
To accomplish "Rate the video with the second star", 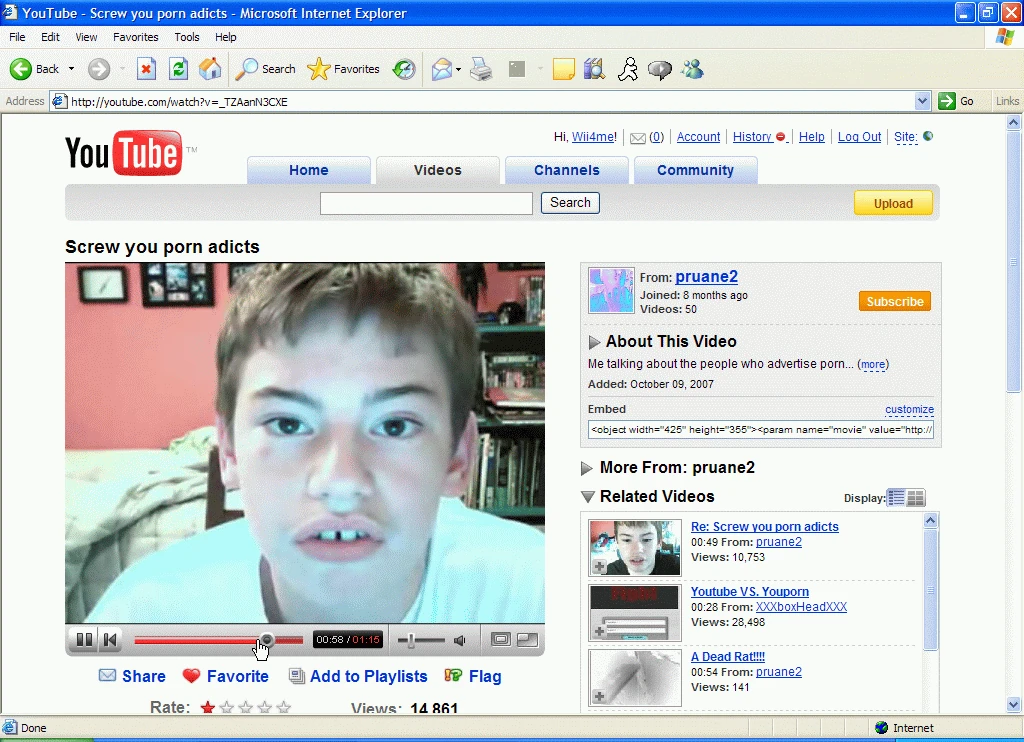I will pos(227,707).
